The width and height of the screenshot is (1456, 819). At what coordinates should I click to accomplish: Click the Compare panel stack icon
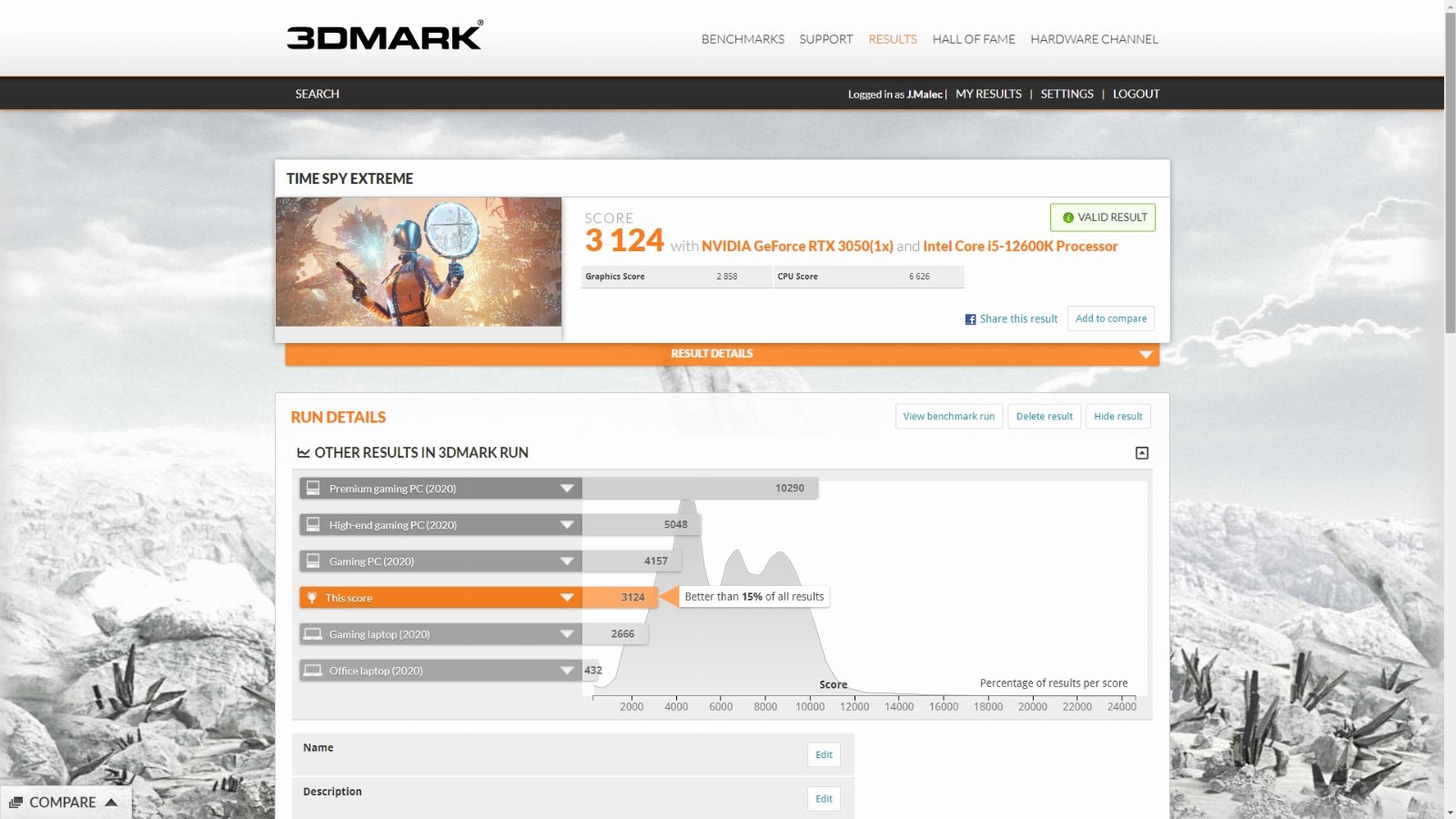point(15,803)
